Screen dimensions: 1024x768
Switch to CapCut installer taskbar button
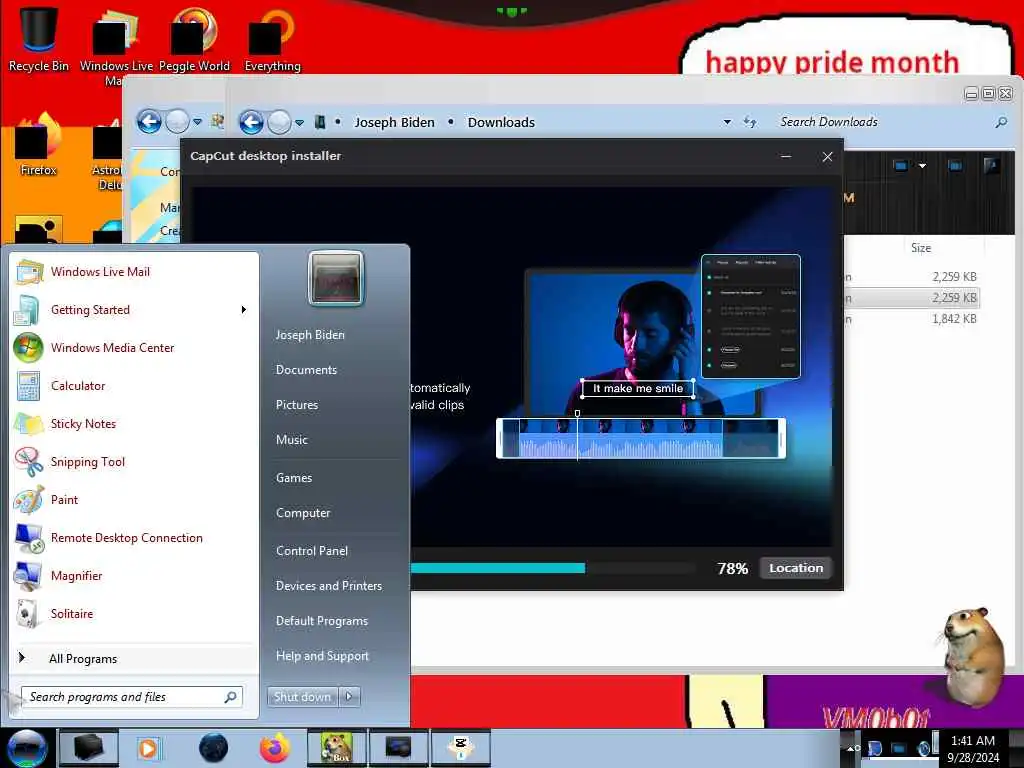pyautogui.click(x=460, y=748)
